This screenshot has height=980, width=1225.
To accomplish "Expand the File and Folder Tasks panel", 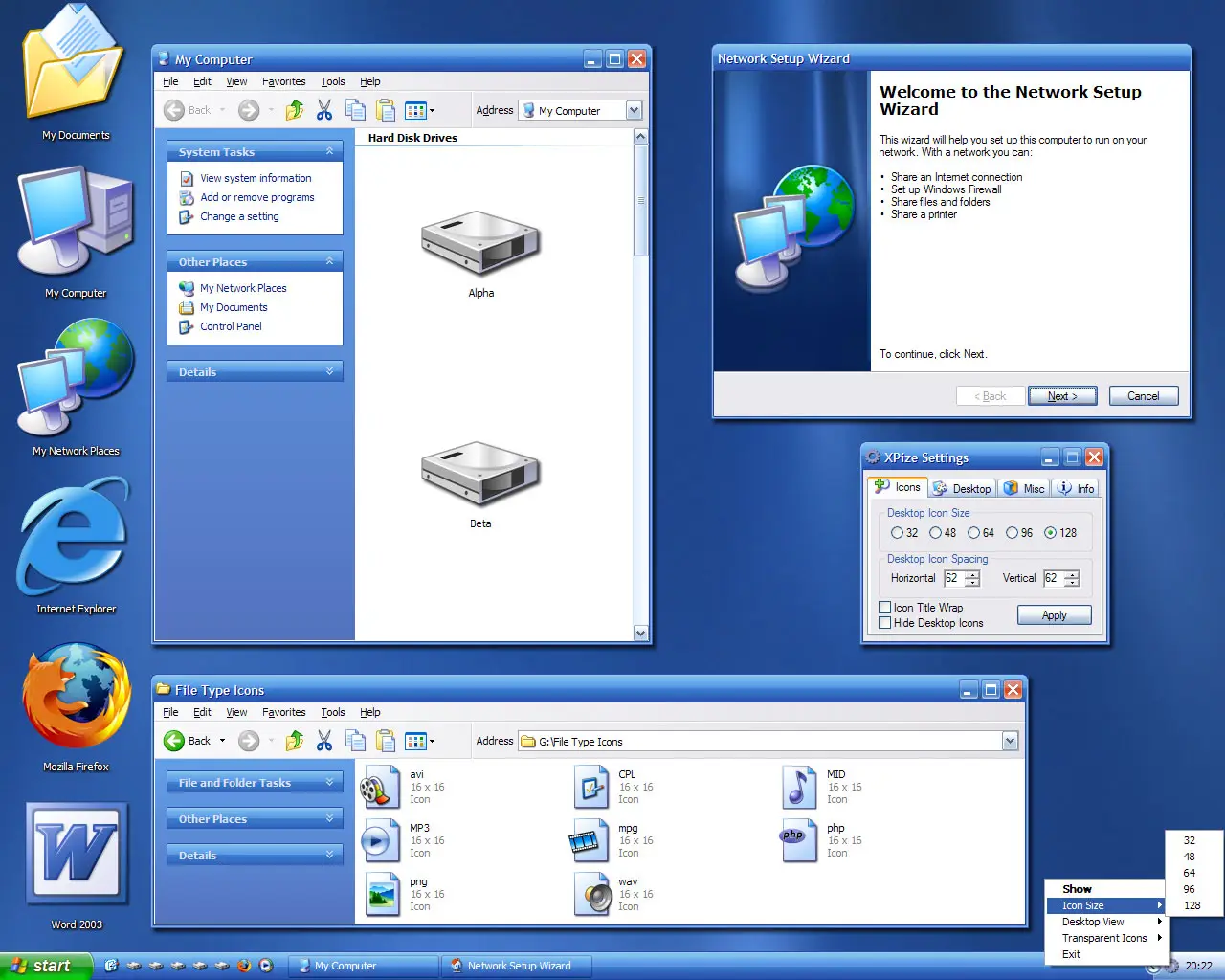I will pyautogui.click(x=329, y=782).
